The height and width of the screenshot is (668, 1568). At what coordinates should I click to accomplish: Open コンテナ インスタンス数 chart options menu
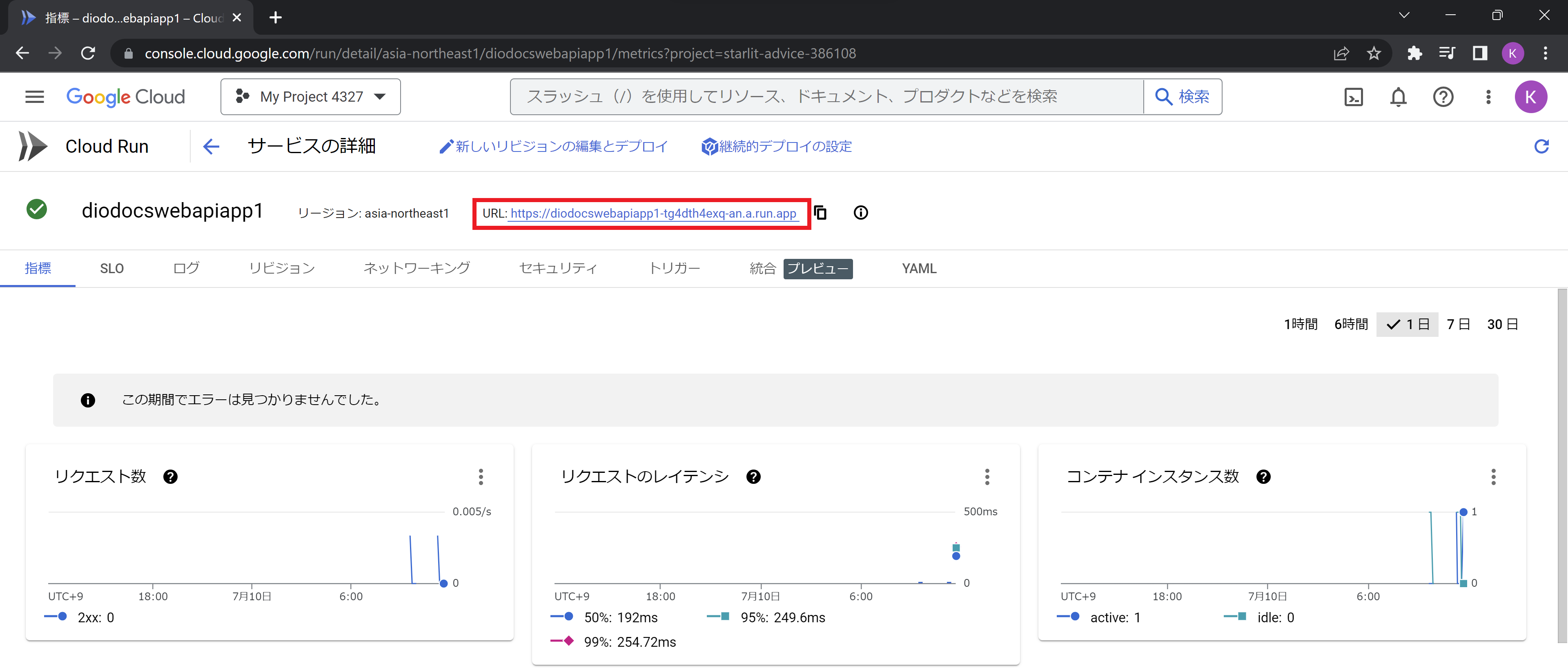pyautogui.click(x=1494, y=477)
